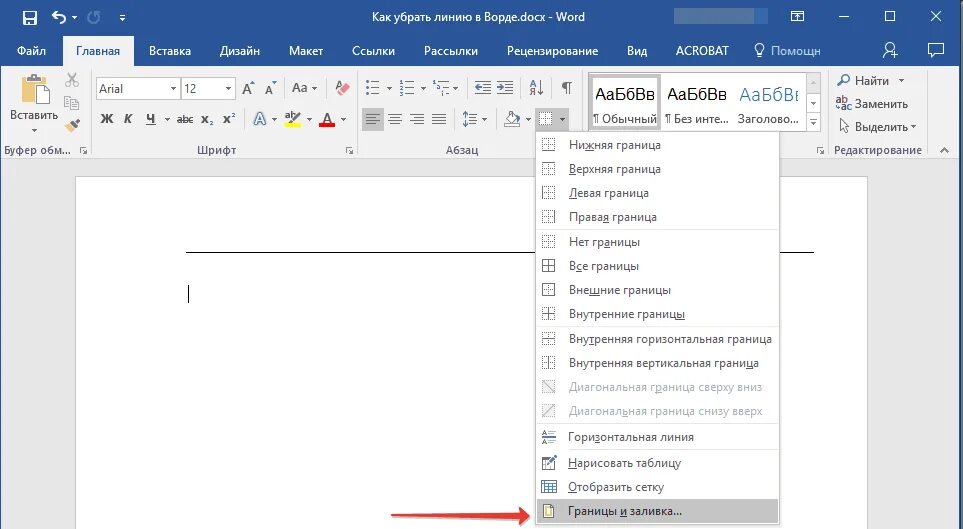
Task: Sort text with the A-Z sort icon
Action: (x=536, y=88)
